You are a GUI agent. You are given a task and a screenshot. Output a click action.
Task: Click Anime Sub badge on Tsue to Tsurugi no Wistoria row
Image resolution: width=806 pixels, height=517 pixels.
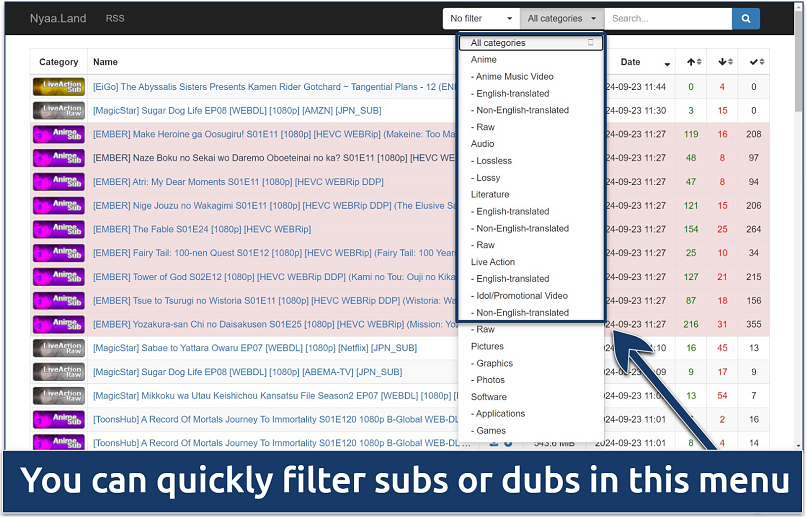(x=59, y=301)
